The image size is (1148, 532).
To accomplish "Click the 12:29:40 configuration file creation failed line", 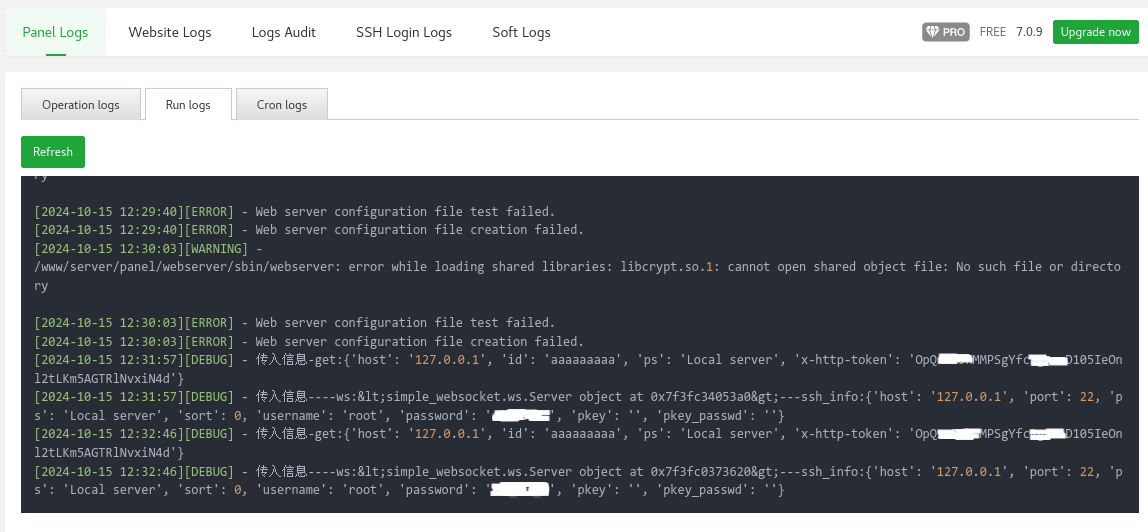I will click(x=309, y=230).
